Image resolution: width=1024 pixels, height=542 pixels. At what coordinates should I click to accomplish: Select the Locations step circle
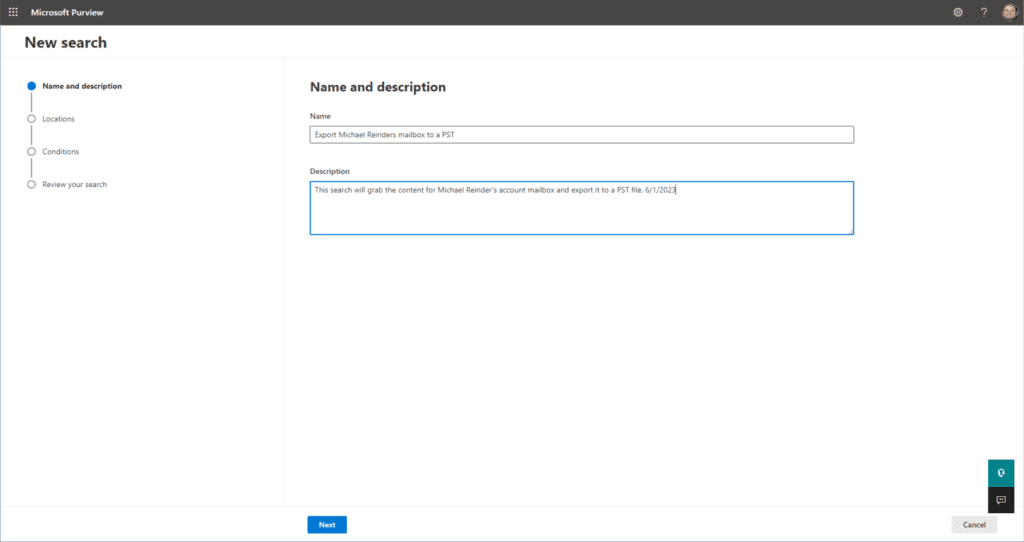pos(31,119)
